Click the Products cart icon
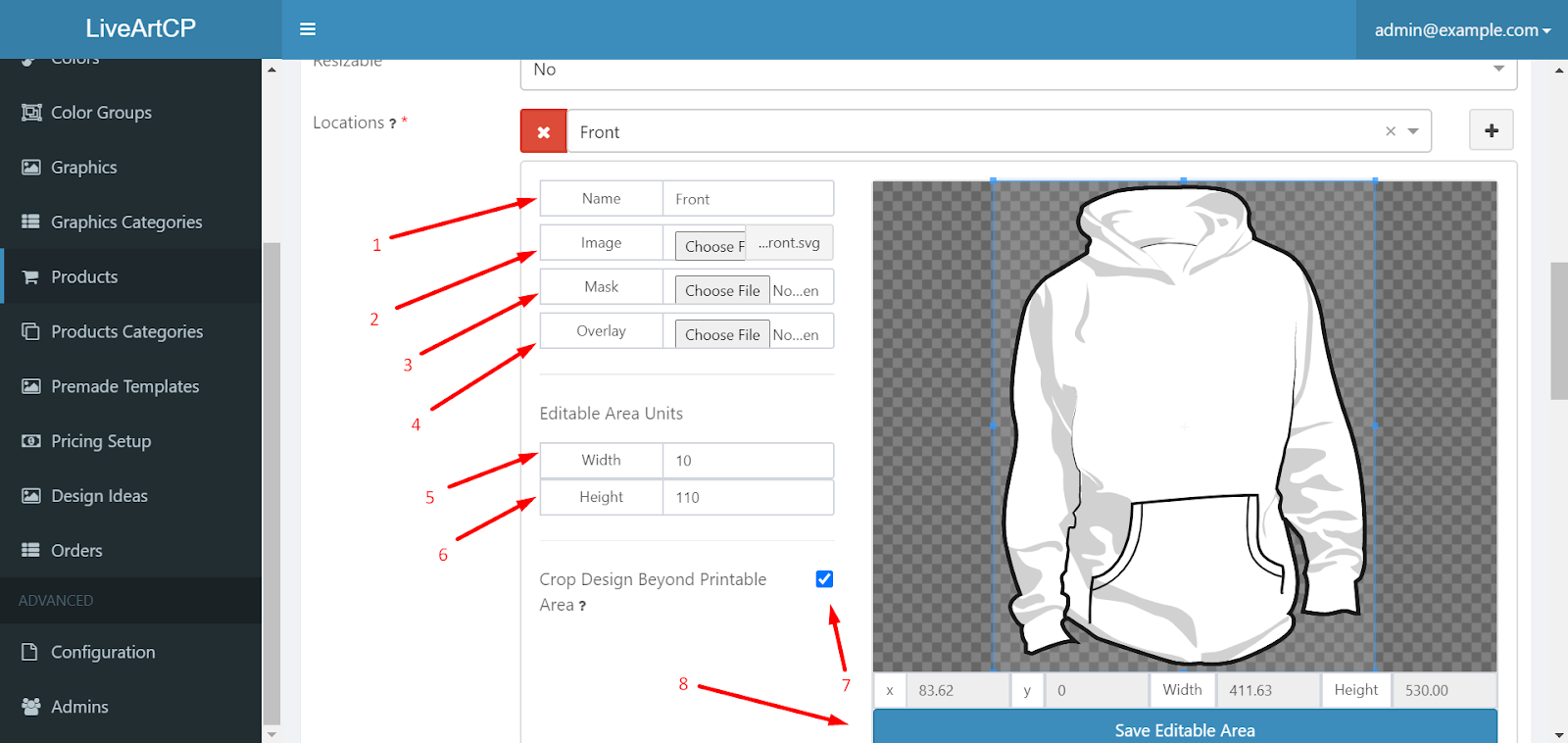1568x743 pixels. (31, 277)
